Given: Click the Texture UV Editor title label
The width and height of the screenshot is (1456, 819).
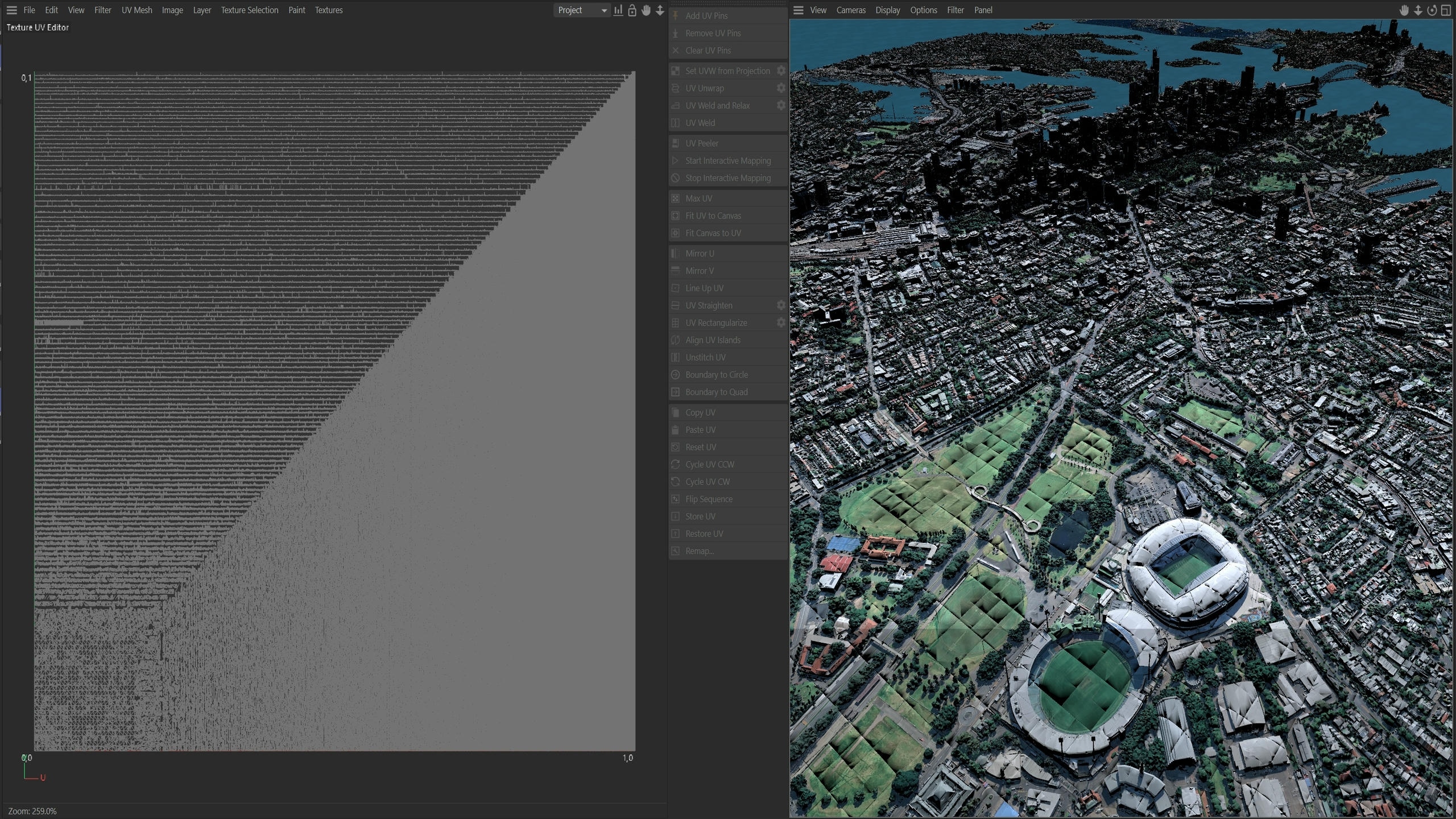Looking at the screenshot, I should tap(38, 27).
